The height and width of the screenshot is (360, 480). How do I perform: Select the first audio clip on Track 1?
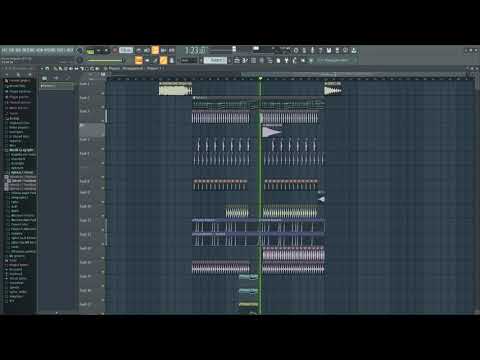click(175, 89)
